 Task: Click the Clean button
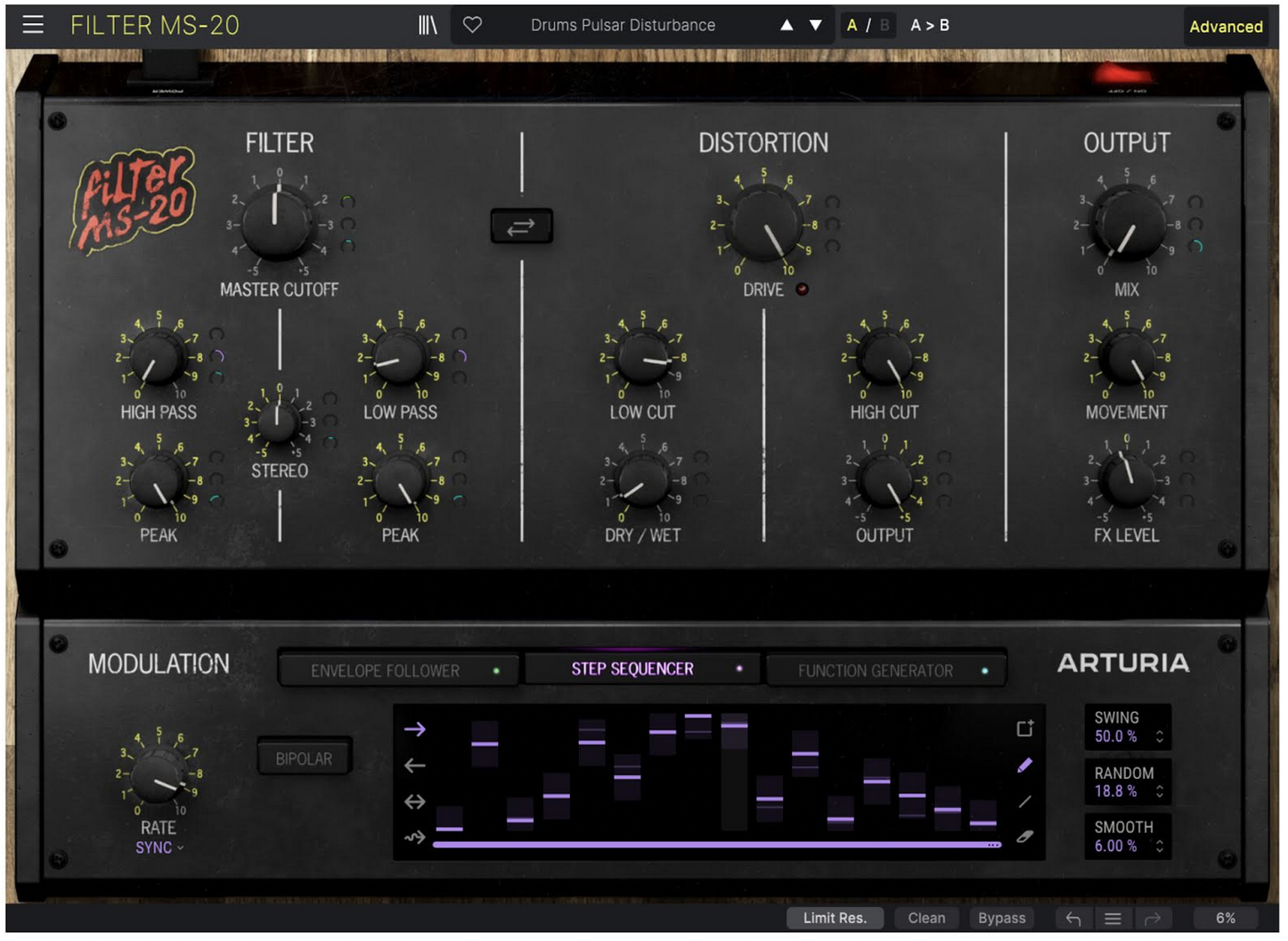(x=926, y=917)
